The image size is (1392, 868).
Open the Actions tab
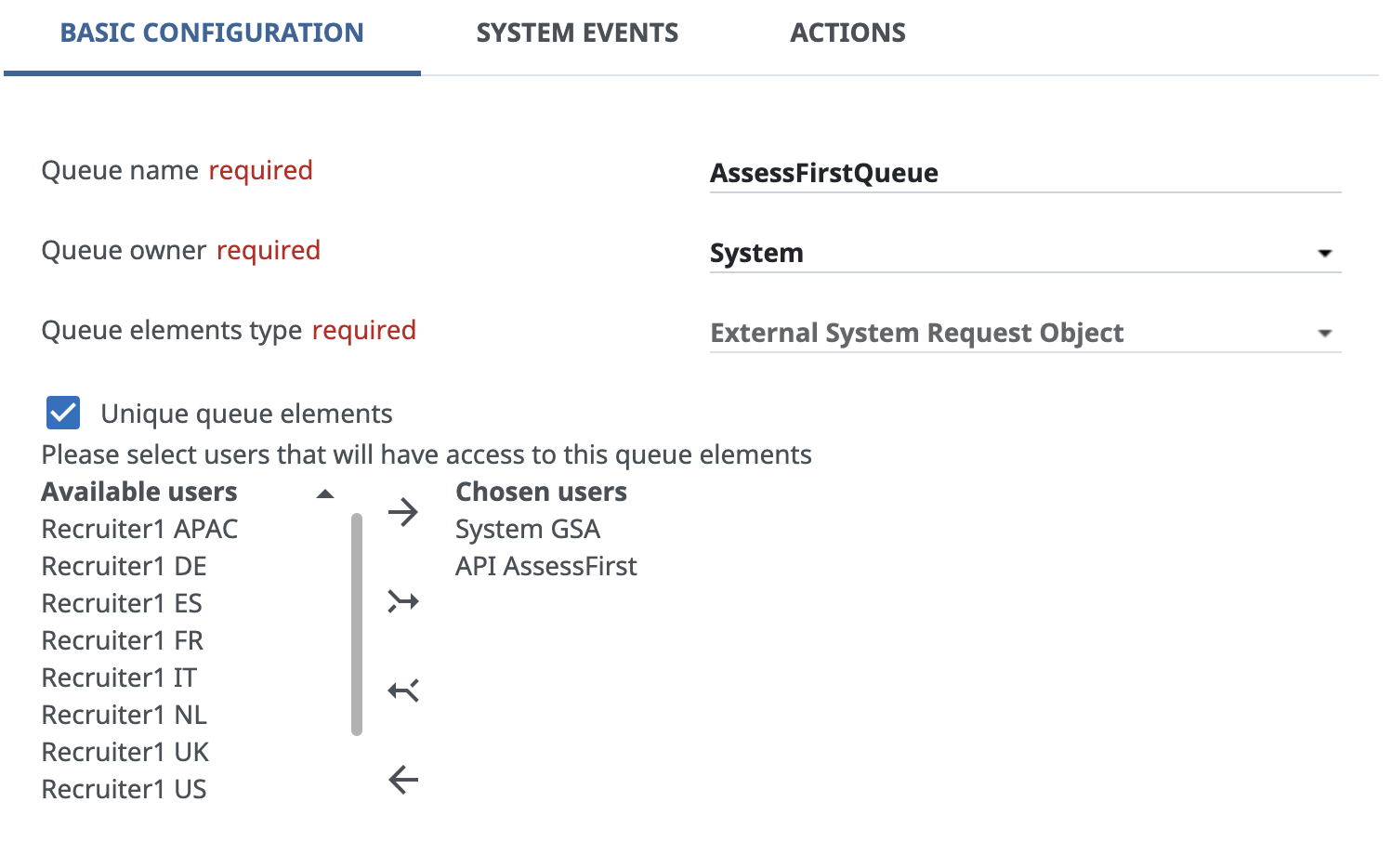point(847,33)
